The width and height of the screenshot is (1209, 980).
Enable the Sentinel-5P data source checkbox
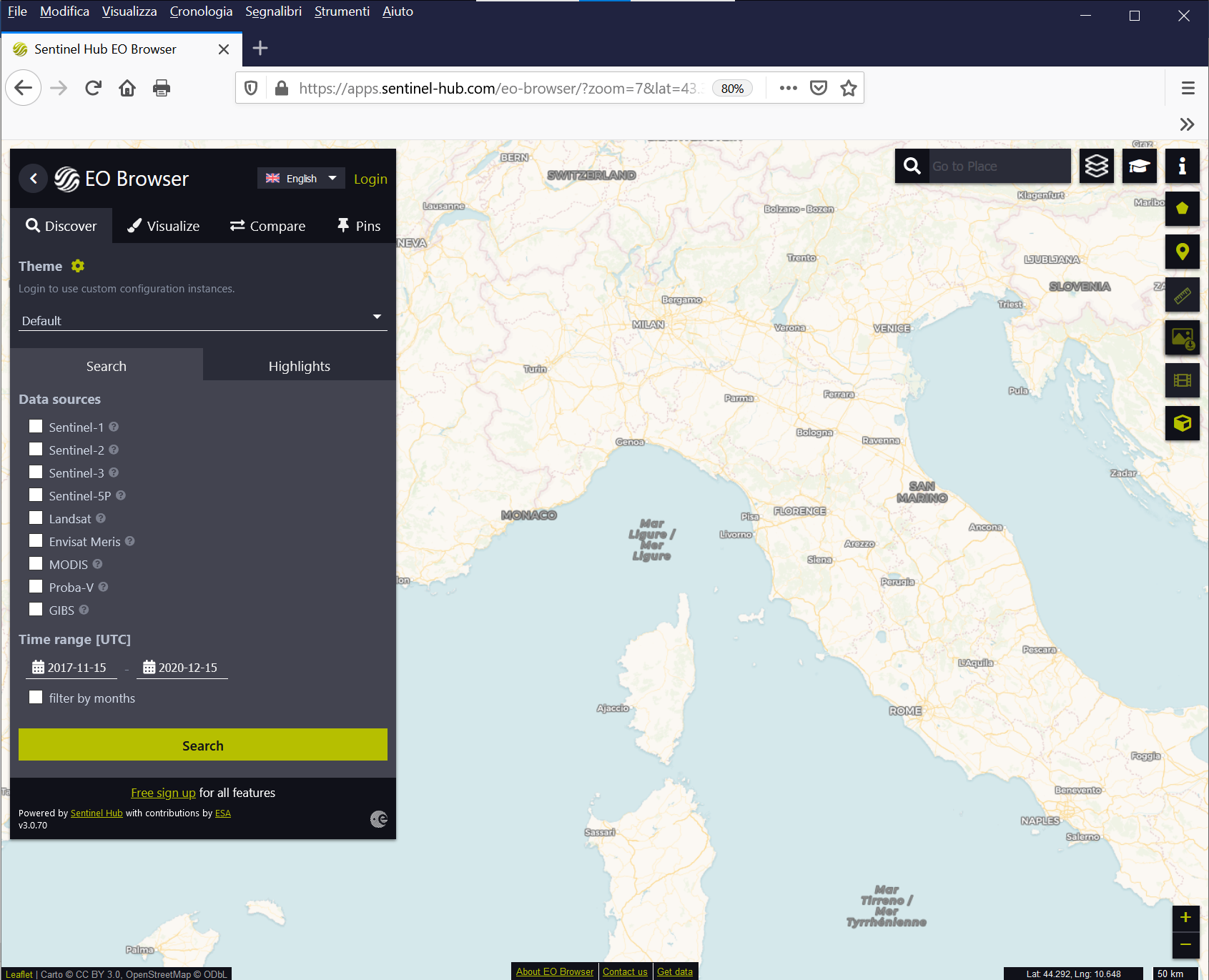(x=36, y=495)
